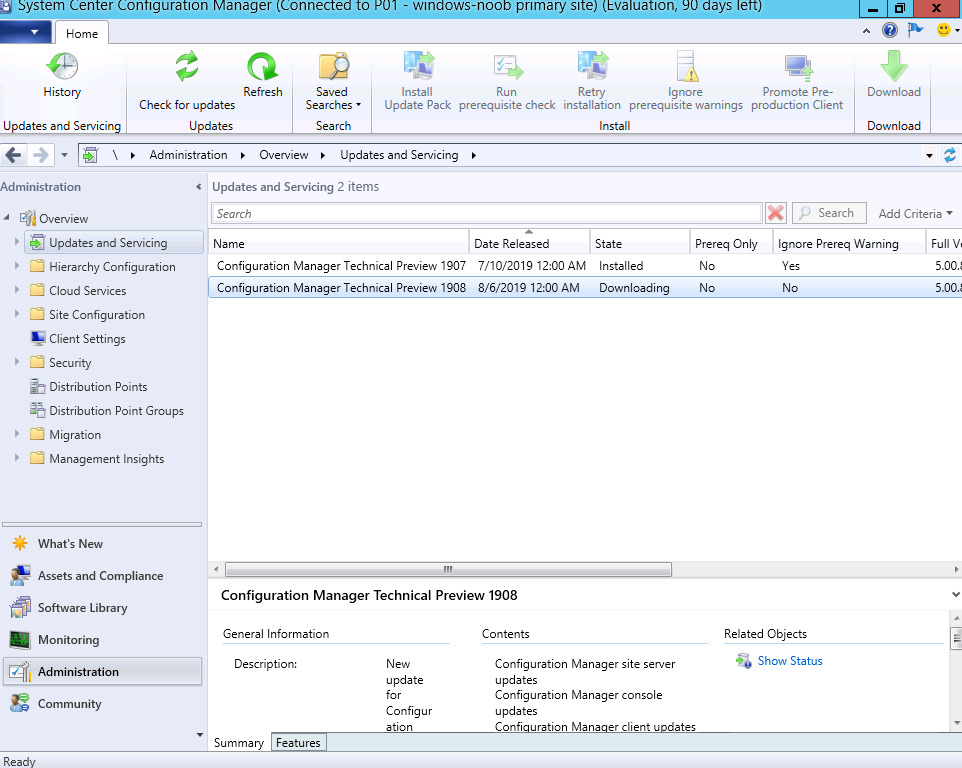
Task: Expand Hierarchy Configuration node
Action: coord(17,266)
